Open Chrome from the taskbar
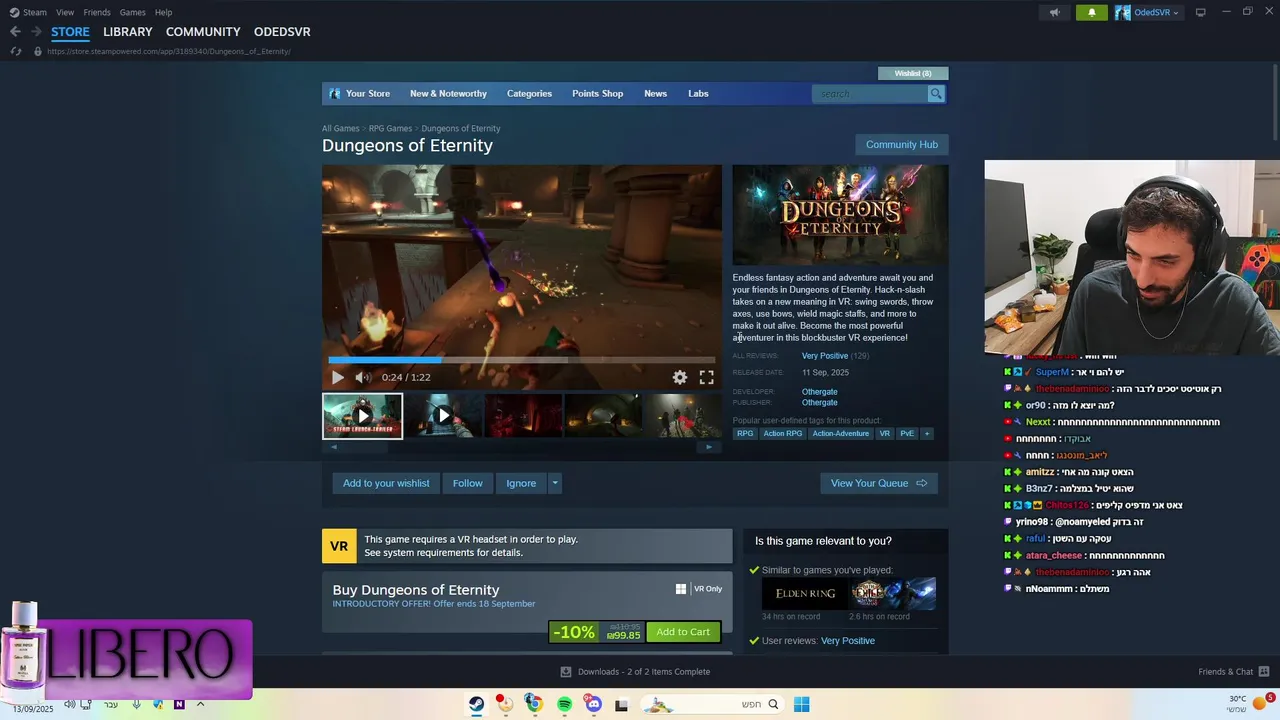Image resolution: width=1280 pixels, height=720 pixels. [x=534, y=704]
